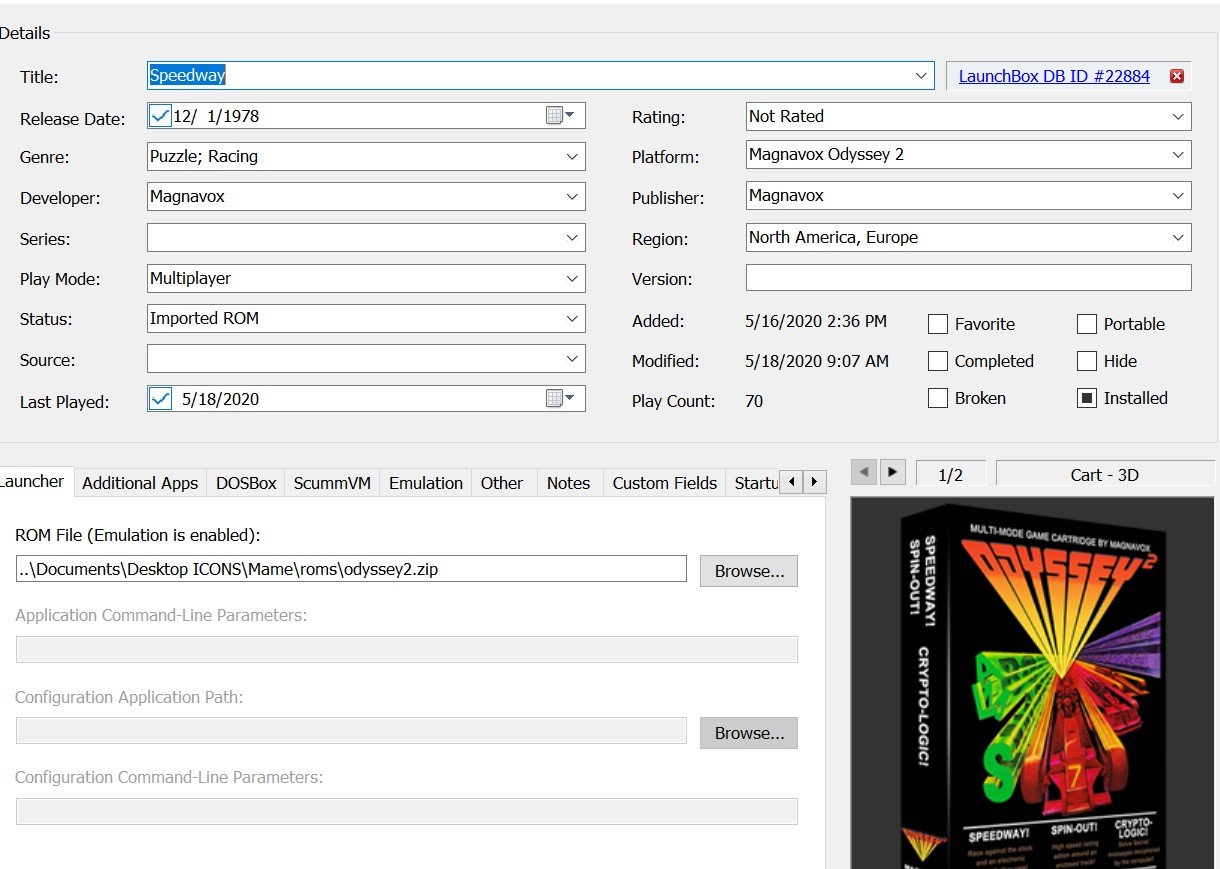Viewport: 1220px width, 869px height.
Task: Open the Developer dropdown
Action: [x=572, y=197]
